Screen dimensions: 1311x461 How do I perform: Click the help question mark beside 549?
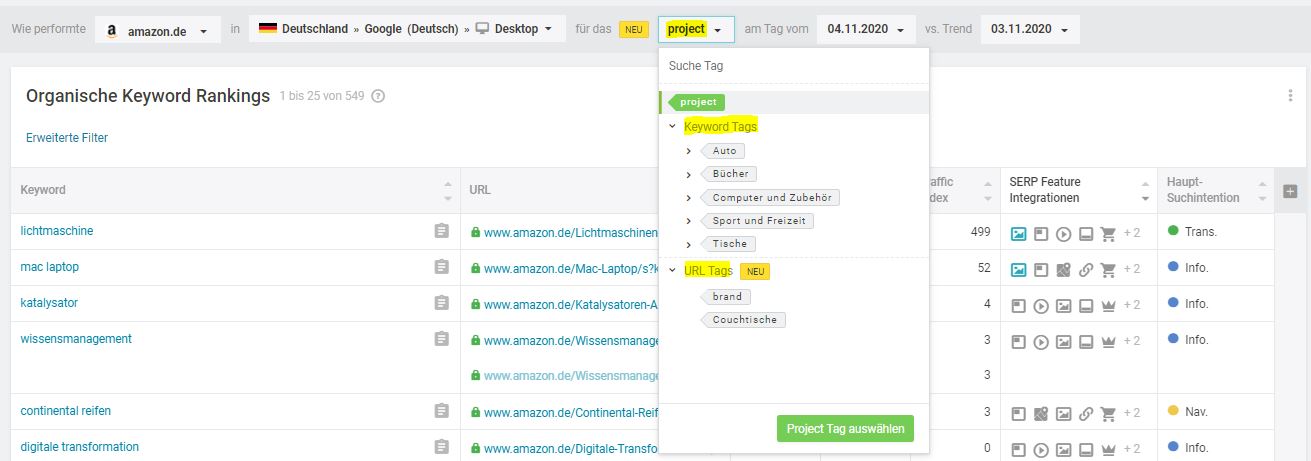pyautogui.click(x=378, y=97)
